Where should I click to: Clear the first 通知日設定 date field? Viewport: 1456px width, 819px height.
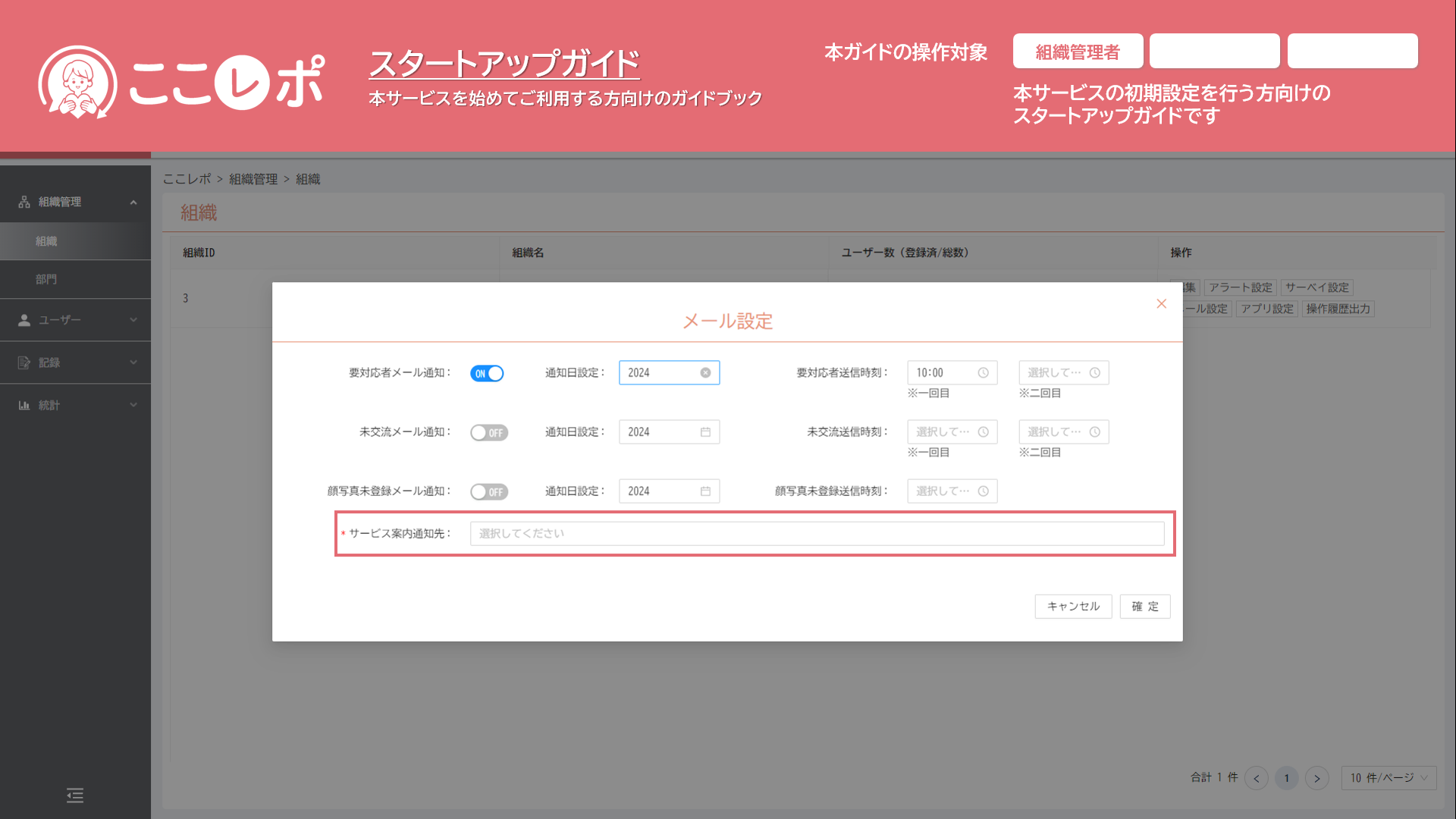tap(705, 372)
